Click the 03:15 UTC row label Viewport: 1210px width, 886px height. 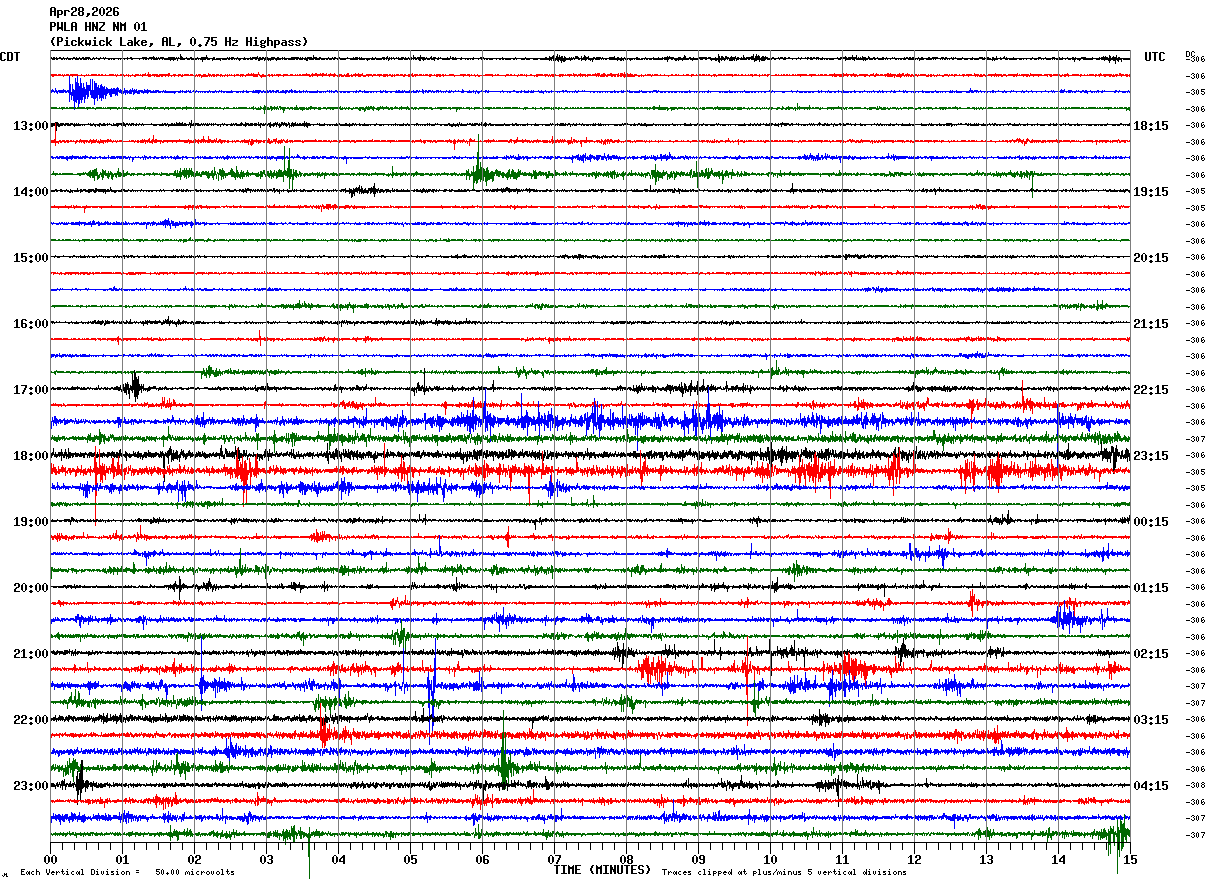pyautogui.click(x=1151, y=720)
